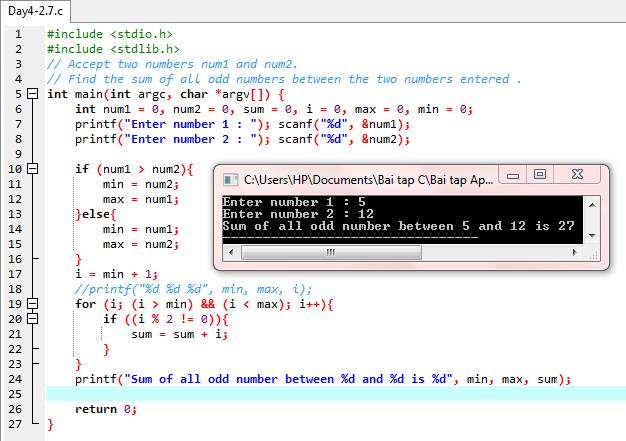
Task: Minimize the console output window
Action: coord(513,175)
